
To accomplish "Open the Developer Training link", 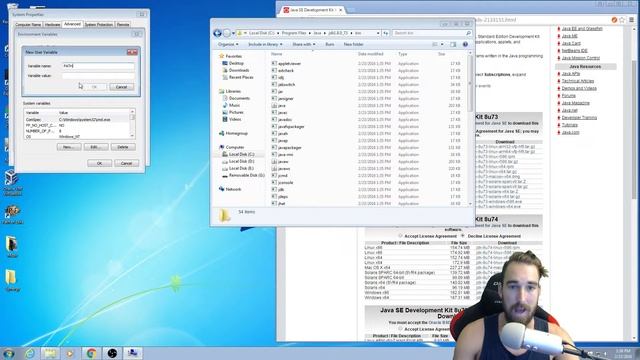I will pyautogui.click(x=579, y=118).
